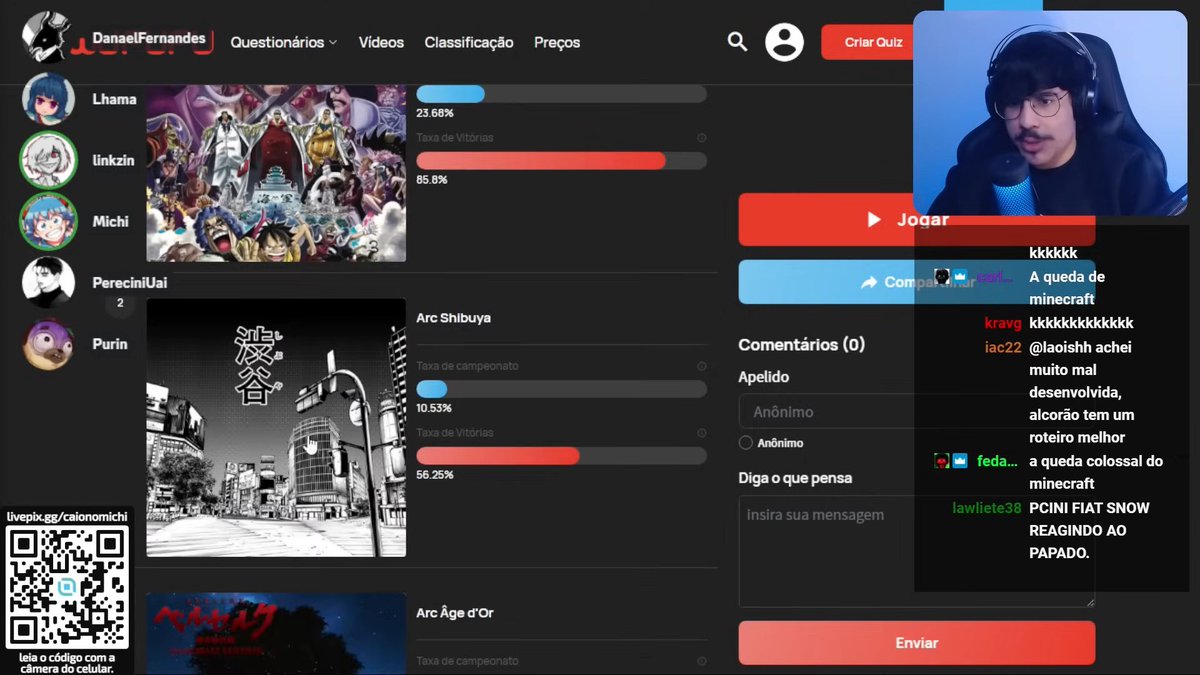The width and height of the screenshot is (1200, 675).
Task: Click the PereciniUai number 2 badge
Action: (120, 303)
